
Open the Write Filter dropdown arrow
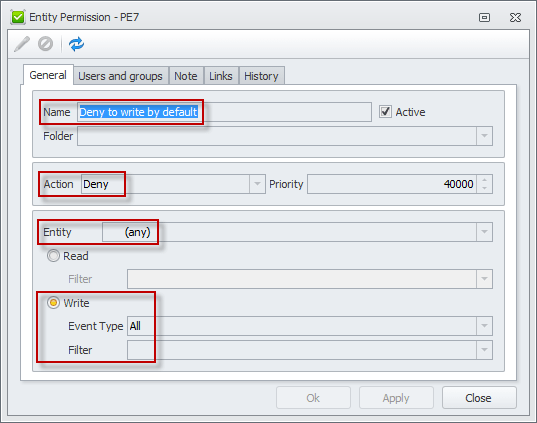(x=484, y=350)
